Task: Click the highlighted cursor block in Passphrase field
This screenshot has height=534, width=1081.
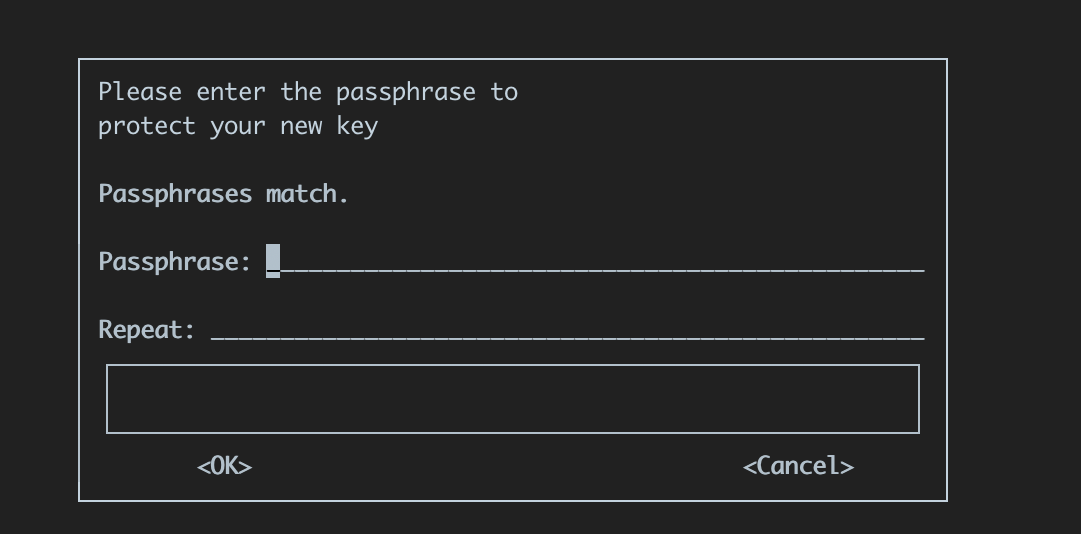Action: click(x=273, y=262)
